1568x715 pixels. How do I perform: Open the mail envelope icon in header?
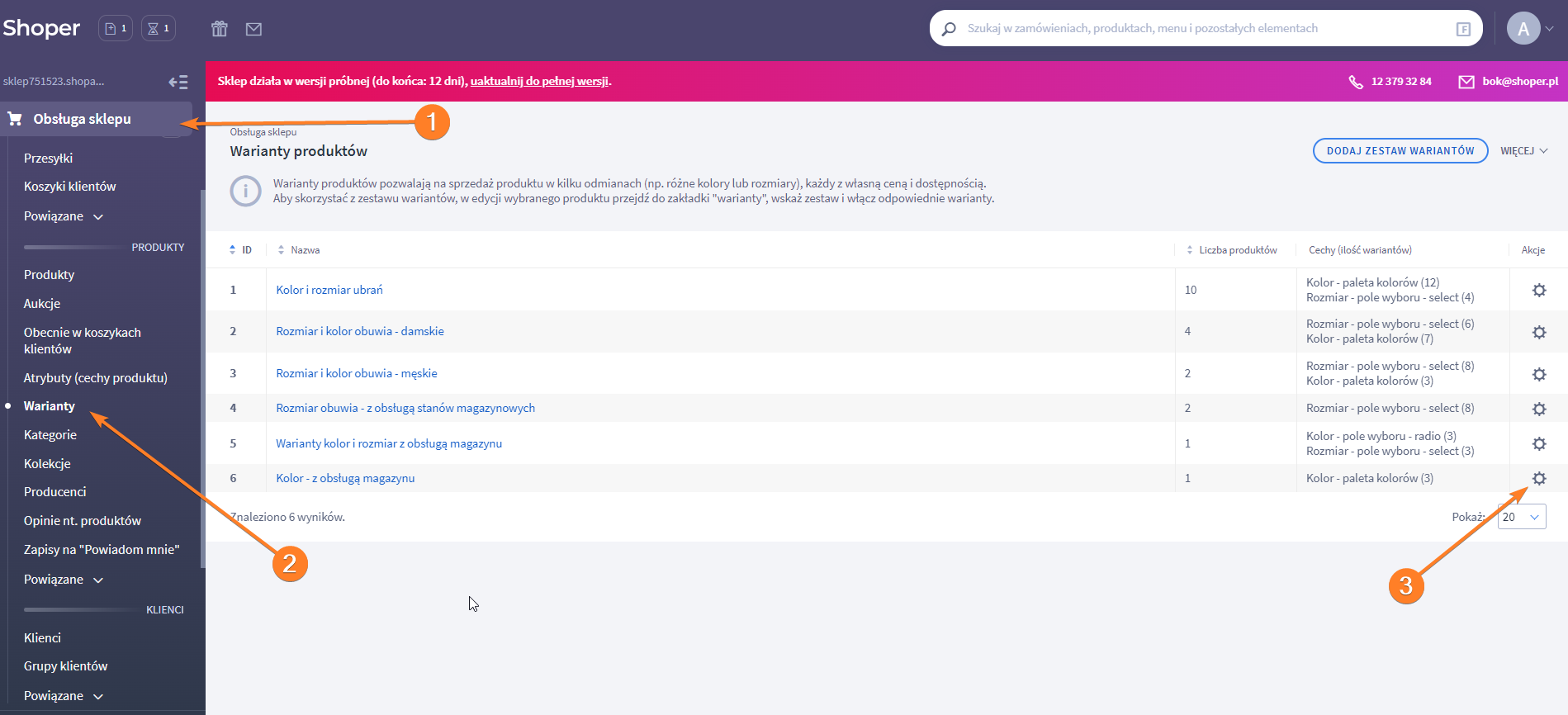click(x=253, y=29)
